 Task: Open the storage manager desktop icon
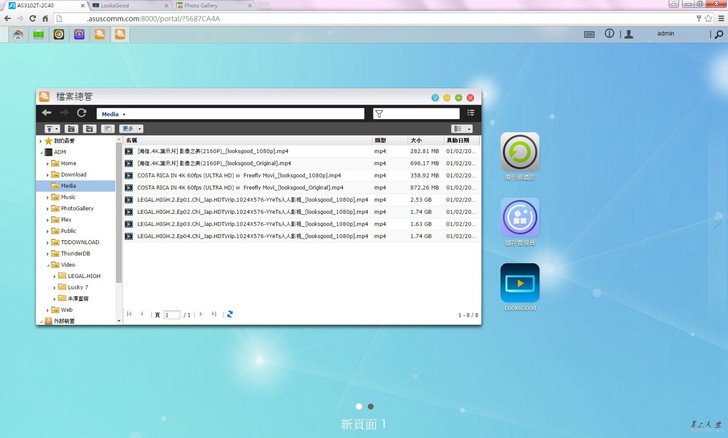(519, 217)
